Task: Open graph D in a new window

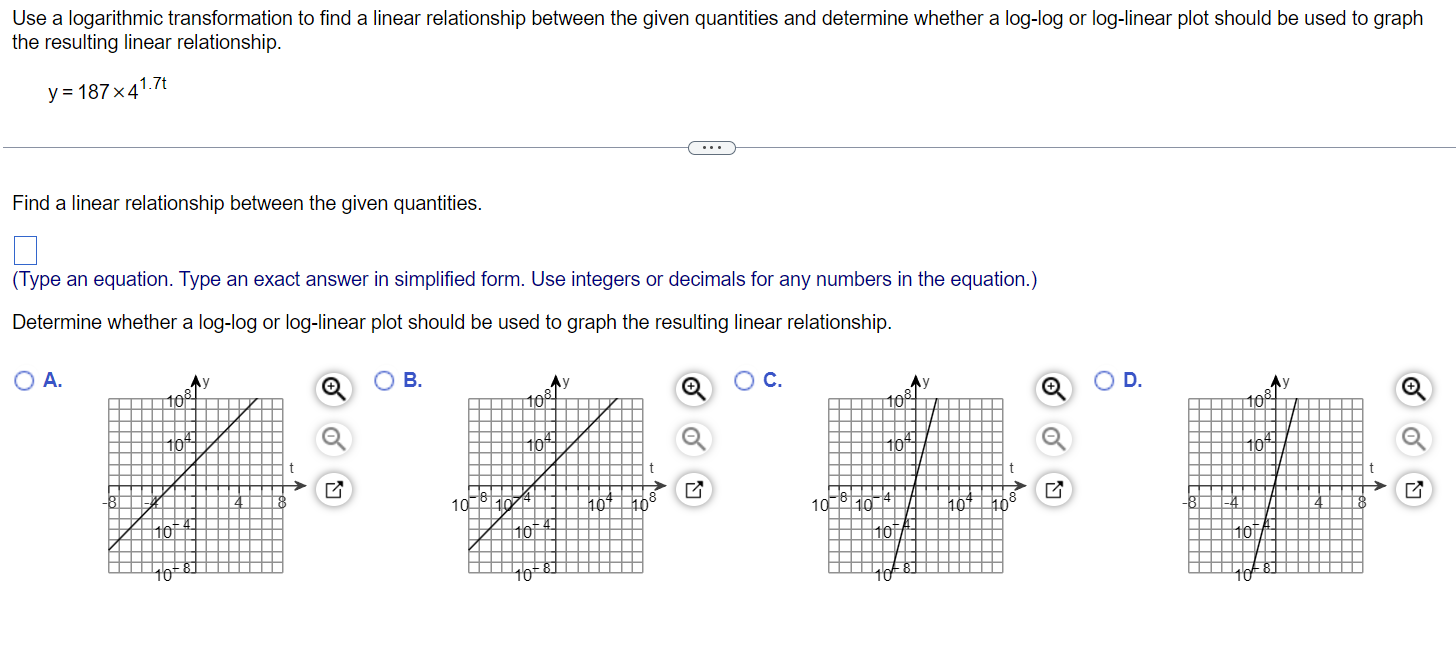Action: (1413, 489)
